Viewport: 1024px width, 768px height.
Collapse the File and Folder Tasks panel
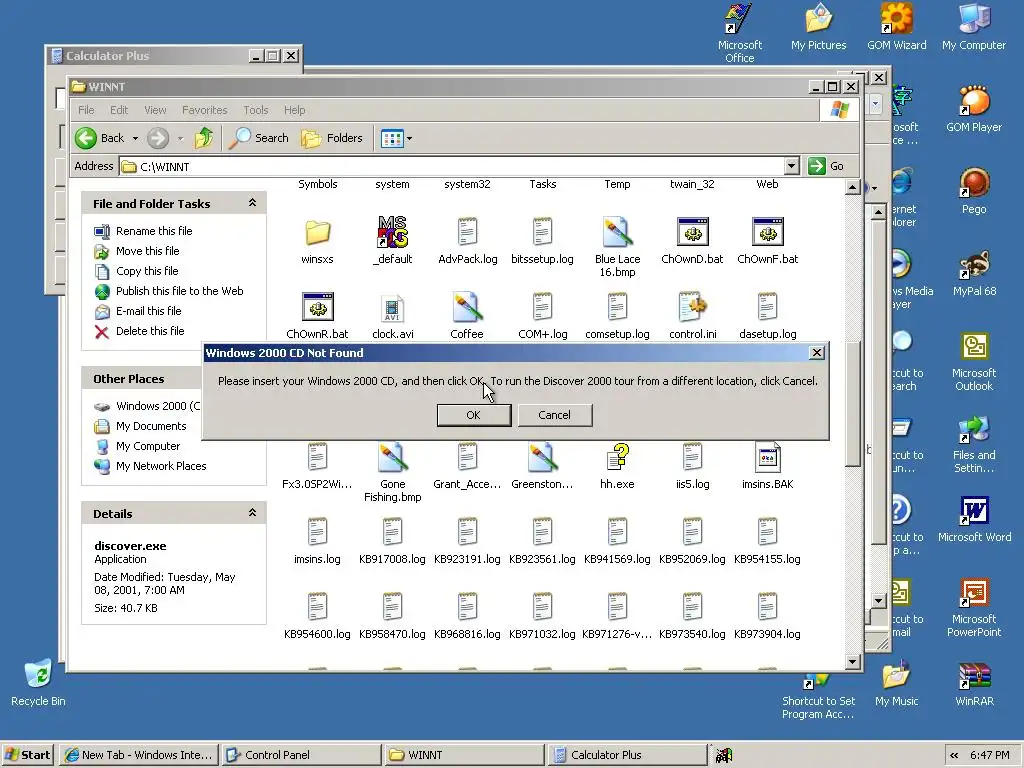pyautogui.click(x=252, y=203)
